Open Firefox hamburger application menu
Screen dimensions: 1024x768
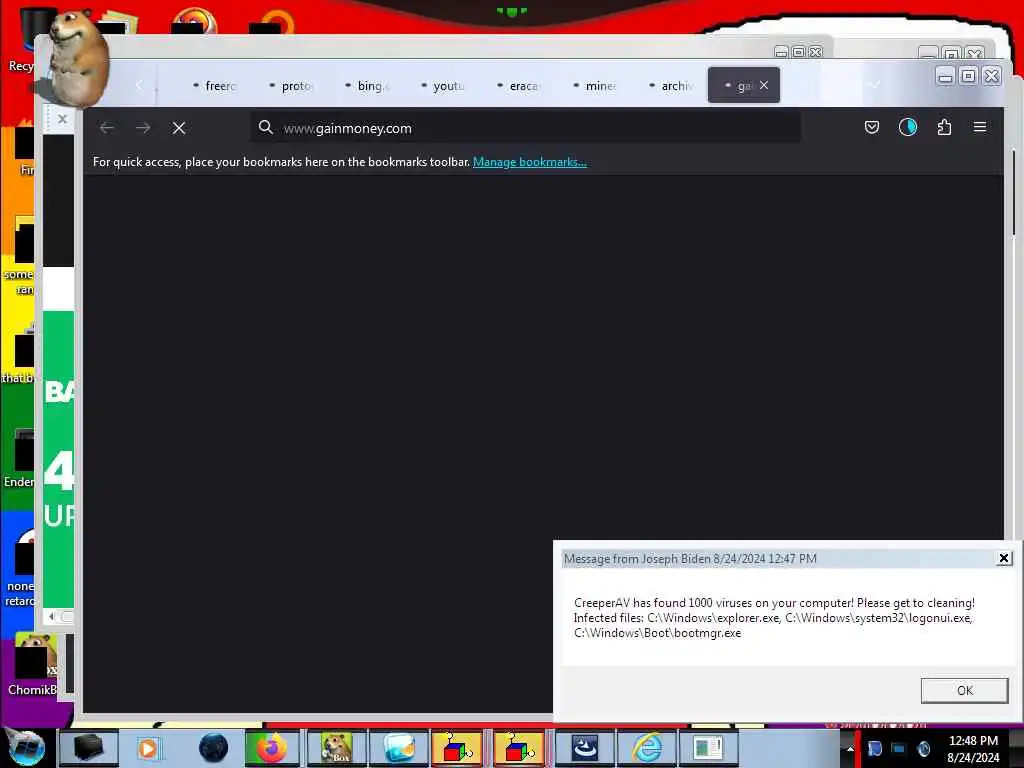pyautogui.click(x=980, y=127)
